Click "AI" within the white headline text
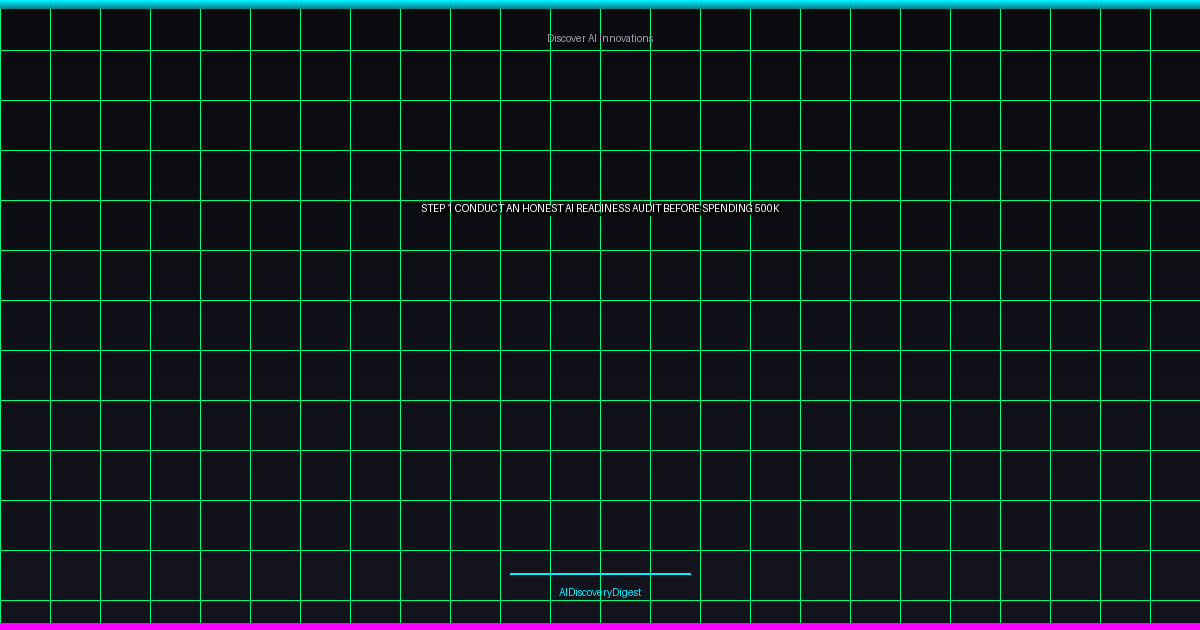The image size is (1200, 630). [568, 208]
